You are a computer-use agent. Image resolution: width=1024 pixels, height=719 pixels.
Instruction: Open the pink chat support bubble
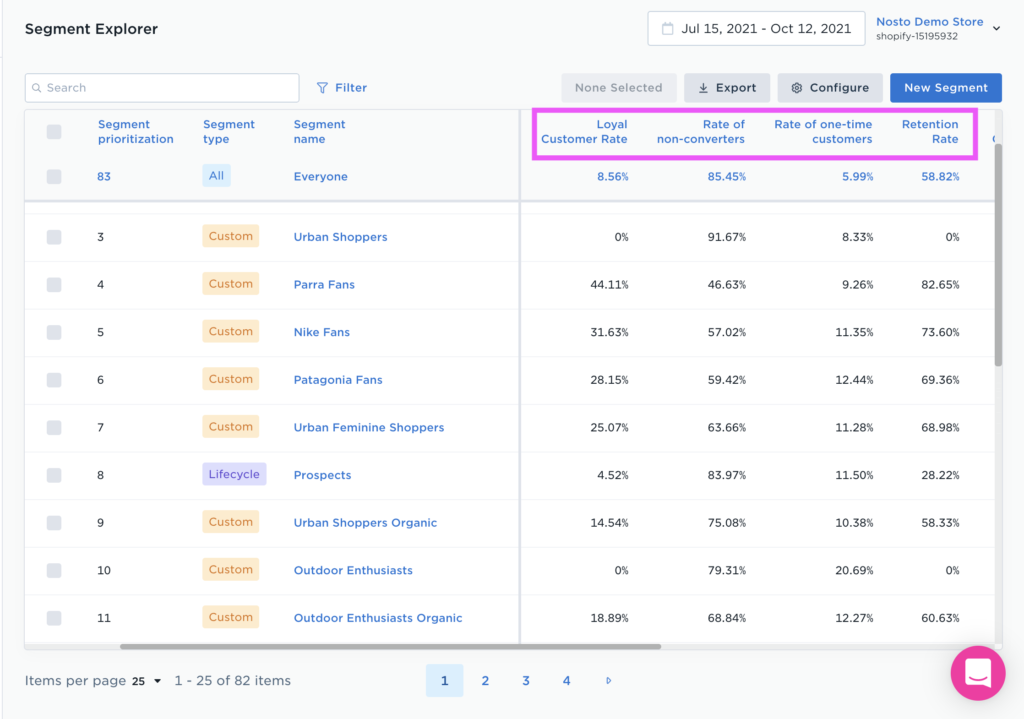coord(978,673)
